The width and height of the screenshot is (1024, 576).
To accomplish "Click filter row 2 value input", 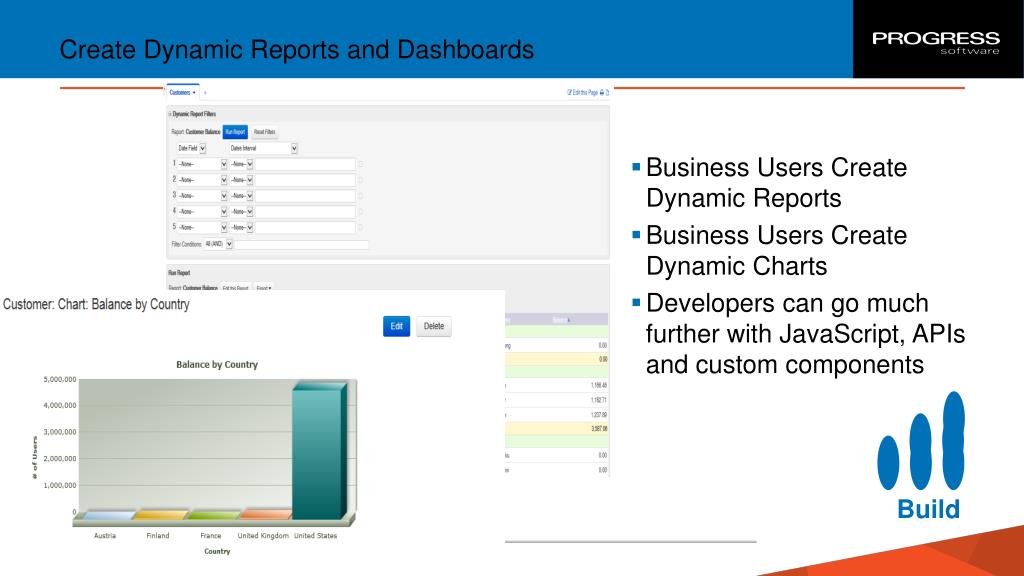I will click(x=305, y=180).
